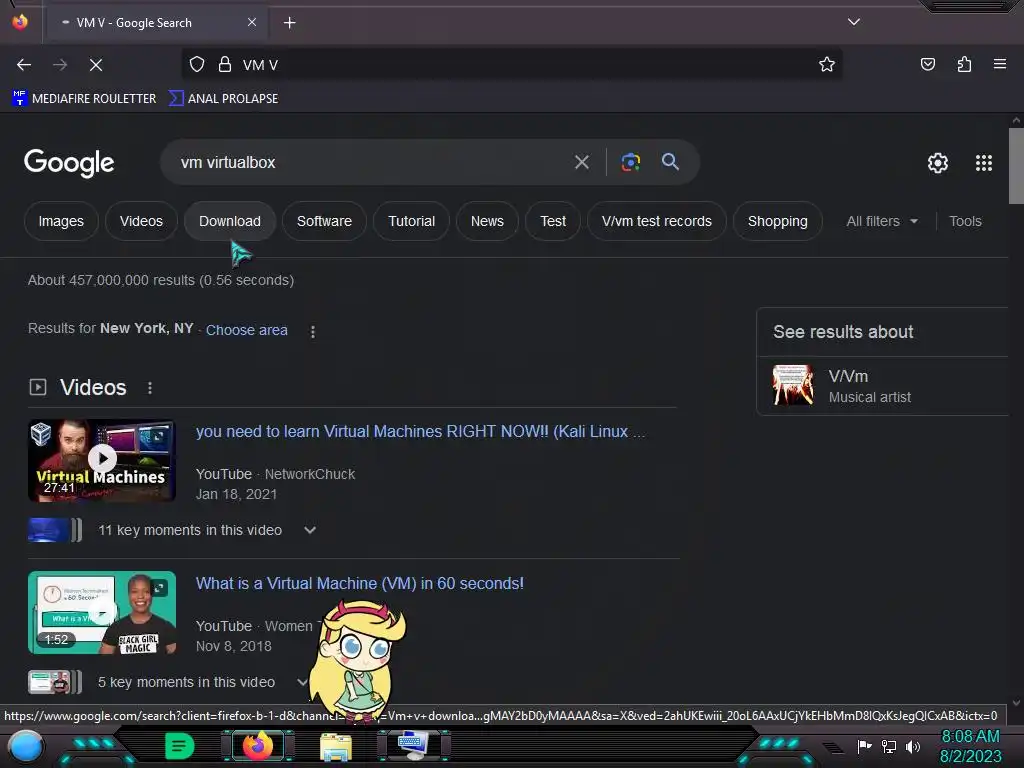Switch to Firefox in the taskbar

[257, 746]
